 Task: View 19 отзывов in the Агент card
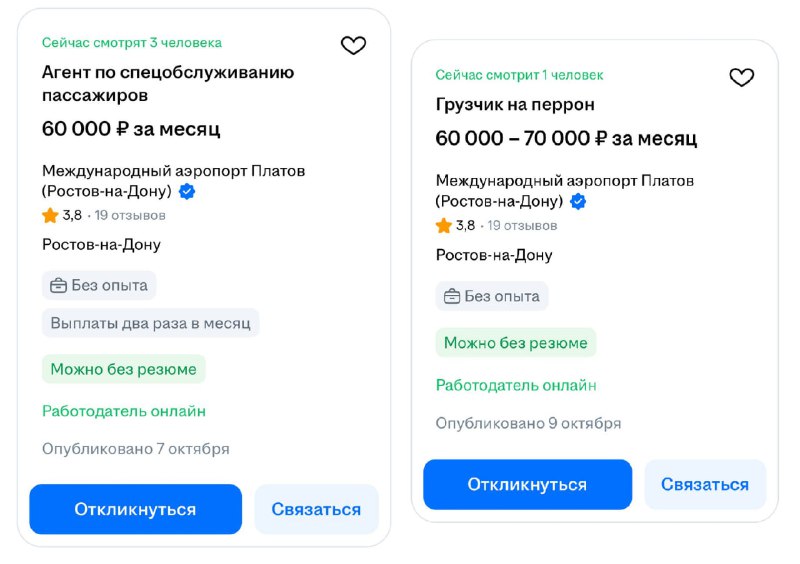[x=130, y=215]
